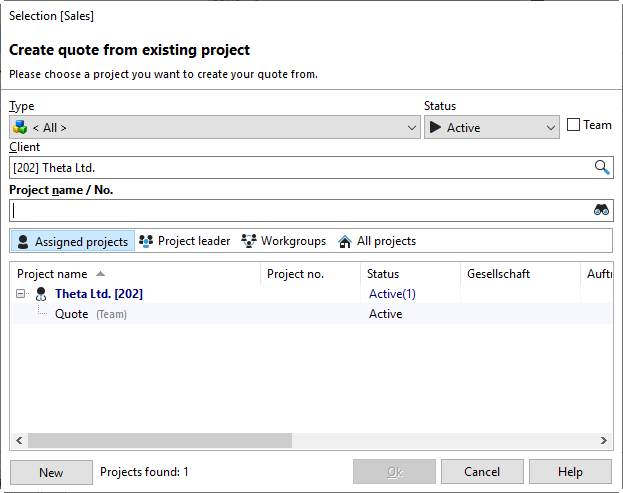Show All projects tab
The height and width of the screenshot is (493, 623).
pyautogui.click(x=377, y=241)
